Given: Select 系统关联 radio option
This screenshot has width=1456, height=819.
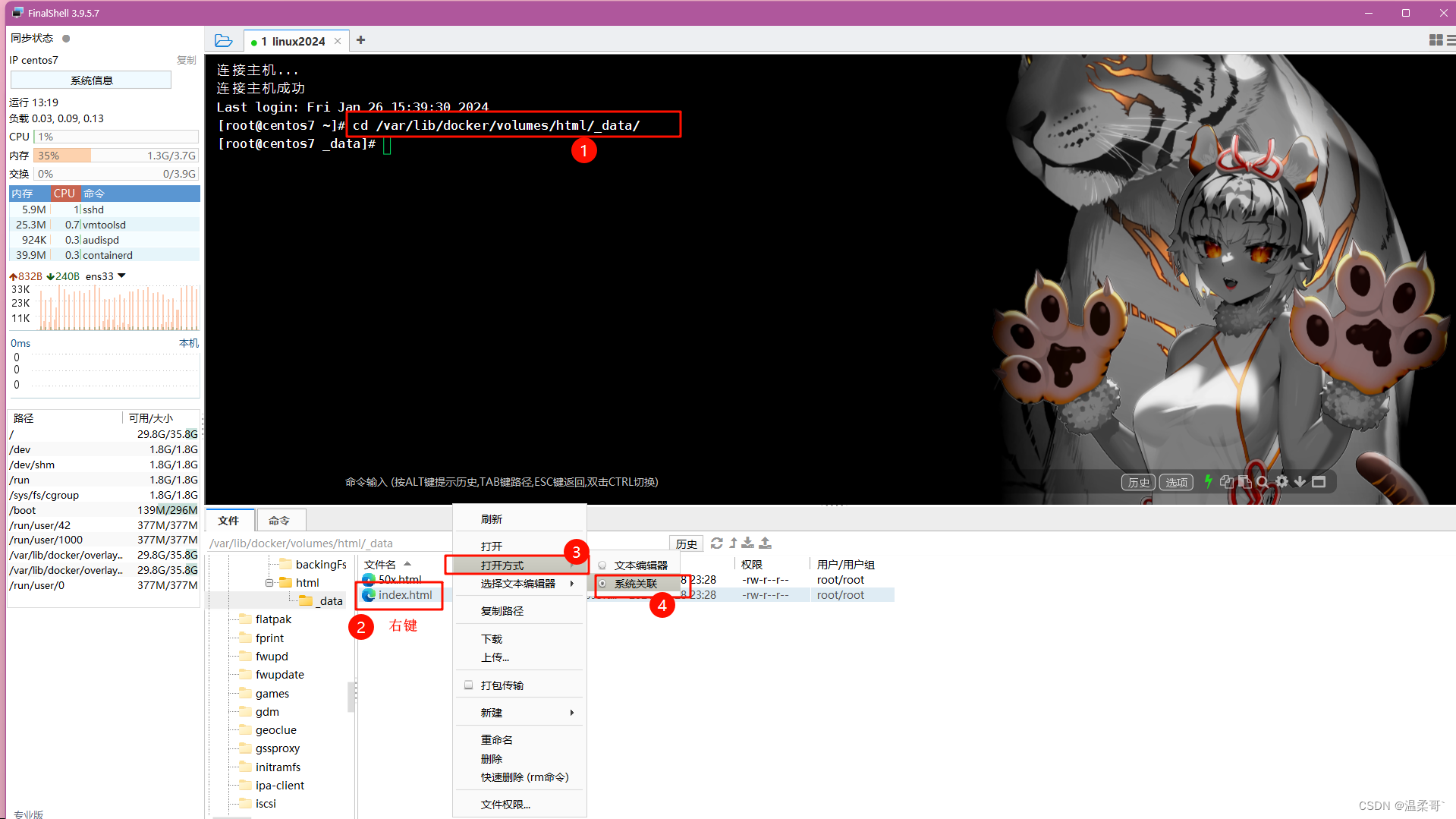Looking at the screenshot, I should pyautogui.click(x=602, y=584).
